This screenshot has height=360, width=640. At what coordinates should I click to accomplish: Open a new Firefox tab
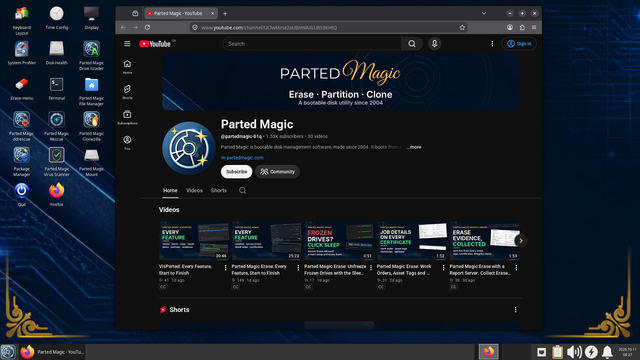click(225, 13)
